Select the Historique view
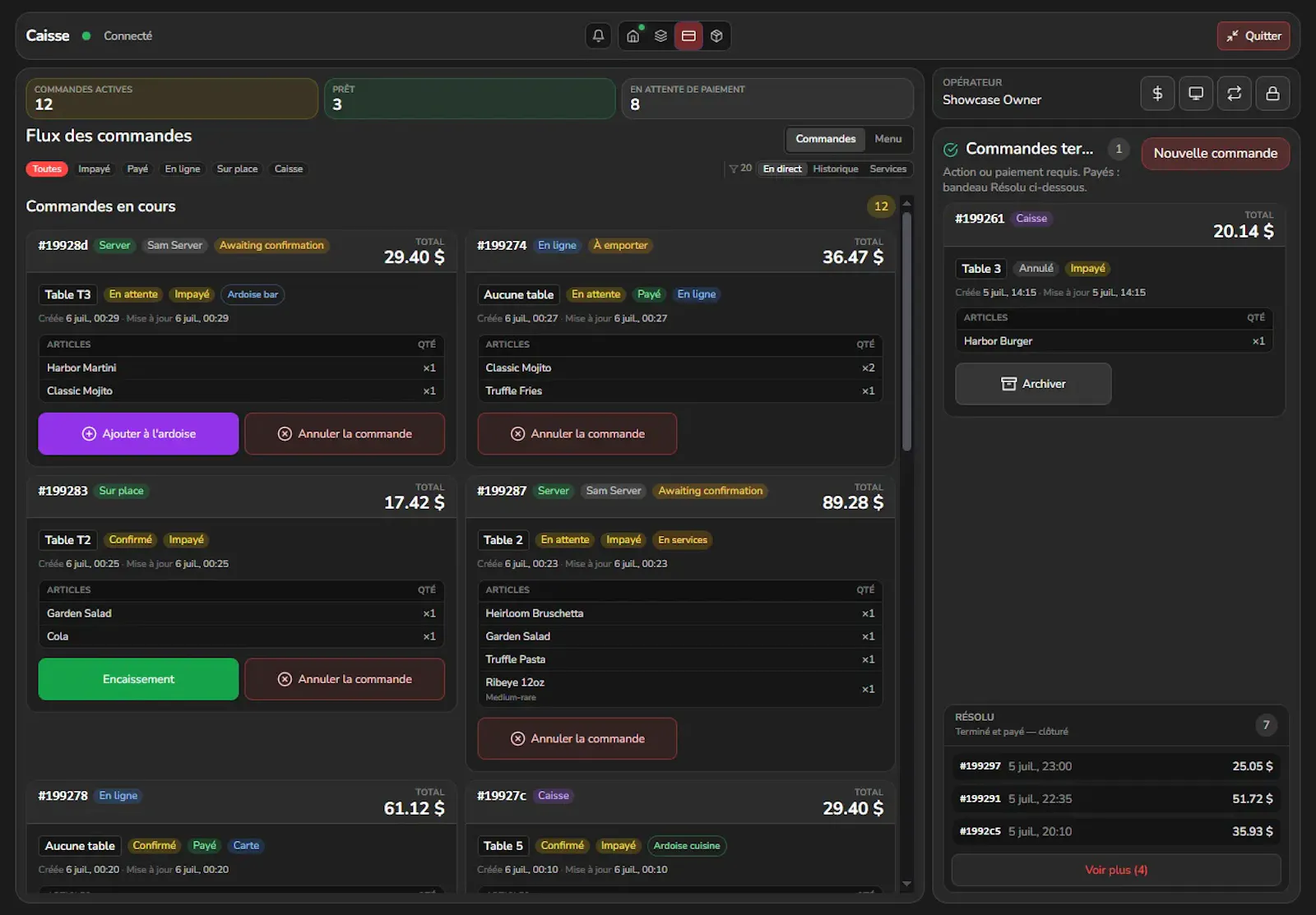The image size is (1316, 915). [x=836, y=169]
